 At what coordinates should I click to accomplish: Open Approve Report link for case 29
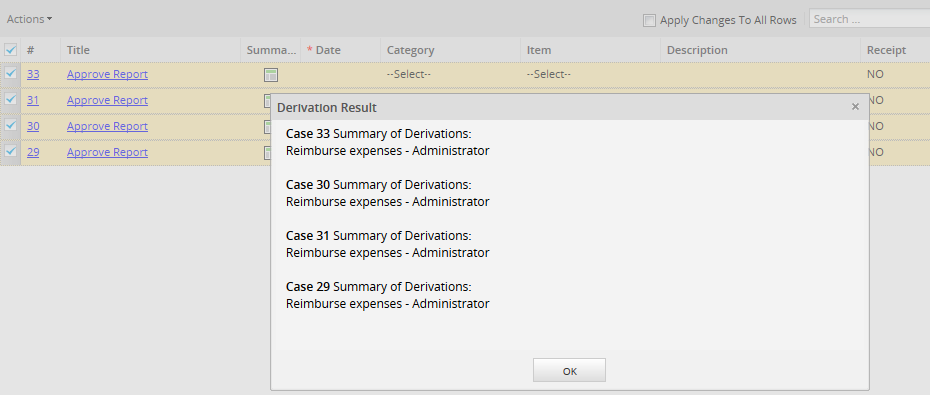[x=107, y=152]
